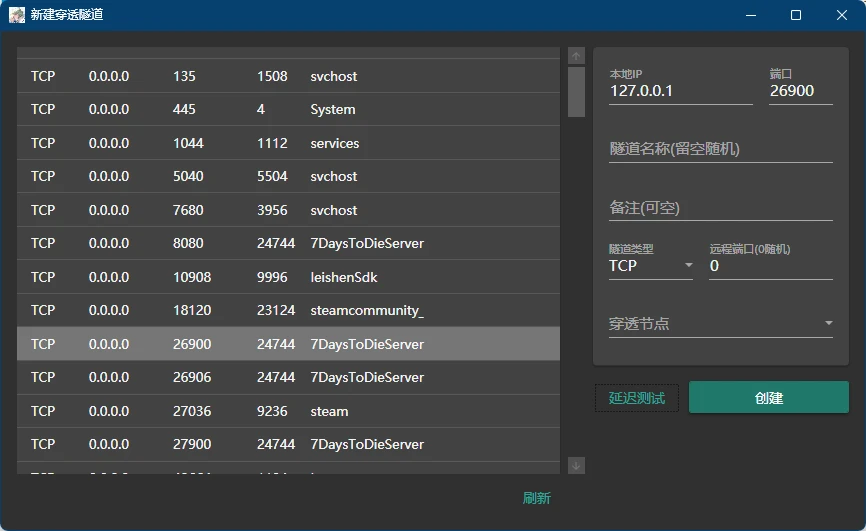Click the vertical scrollbar thumb
Screen dimensions: 866x531
[x=576, y=92]
